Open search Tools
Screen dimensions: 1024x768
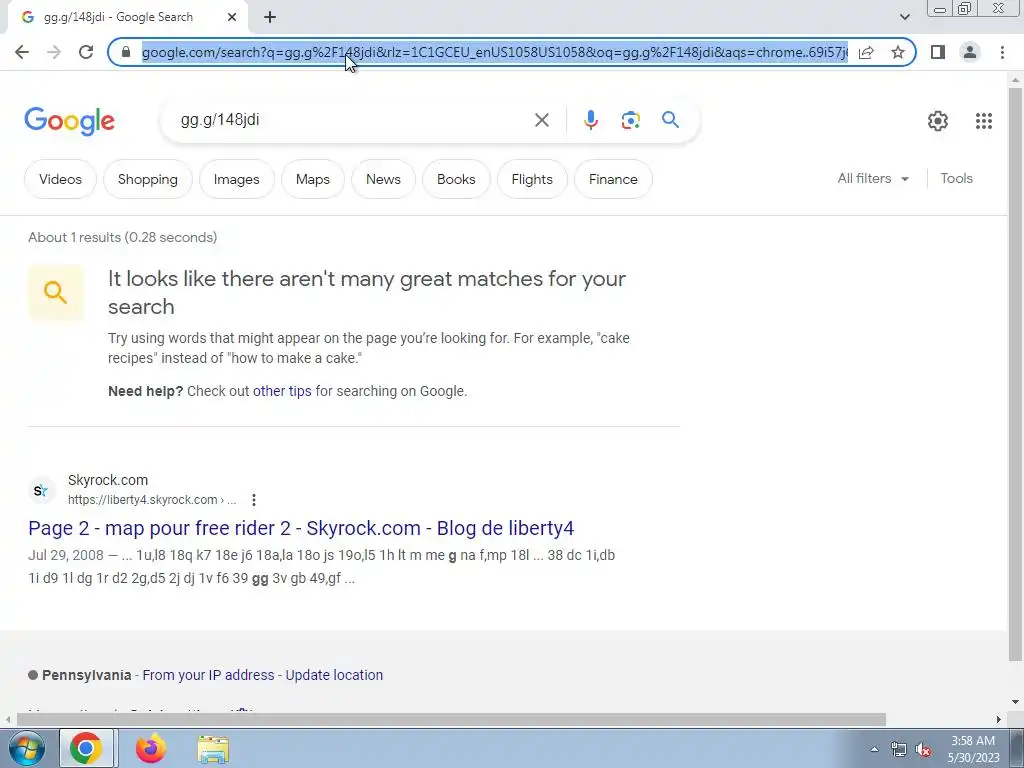[x=956, y=178]
